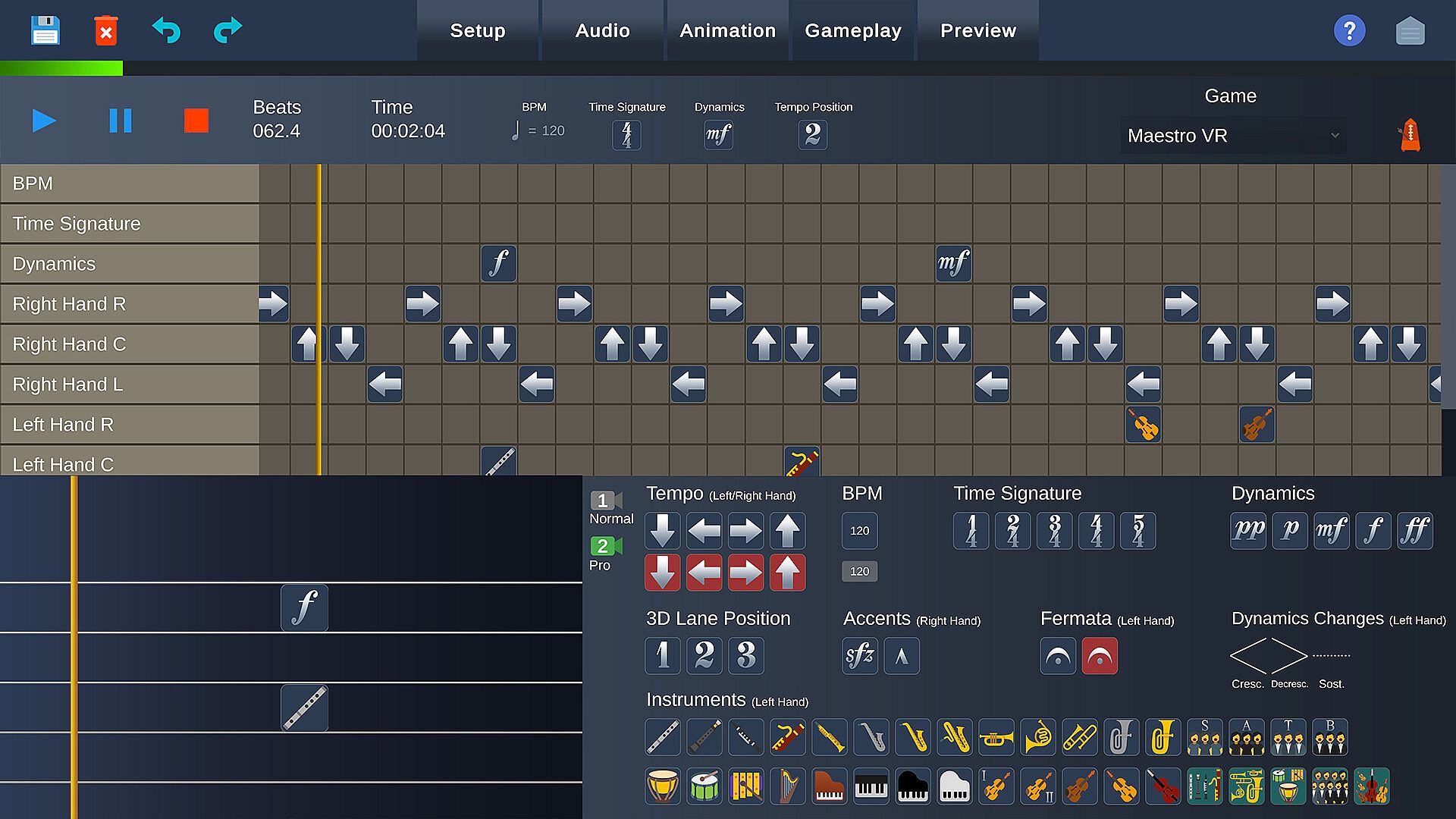This screenshot has width=1456, height=819.
Task: Select the harp instrument icon
Action: pos(787,786)
